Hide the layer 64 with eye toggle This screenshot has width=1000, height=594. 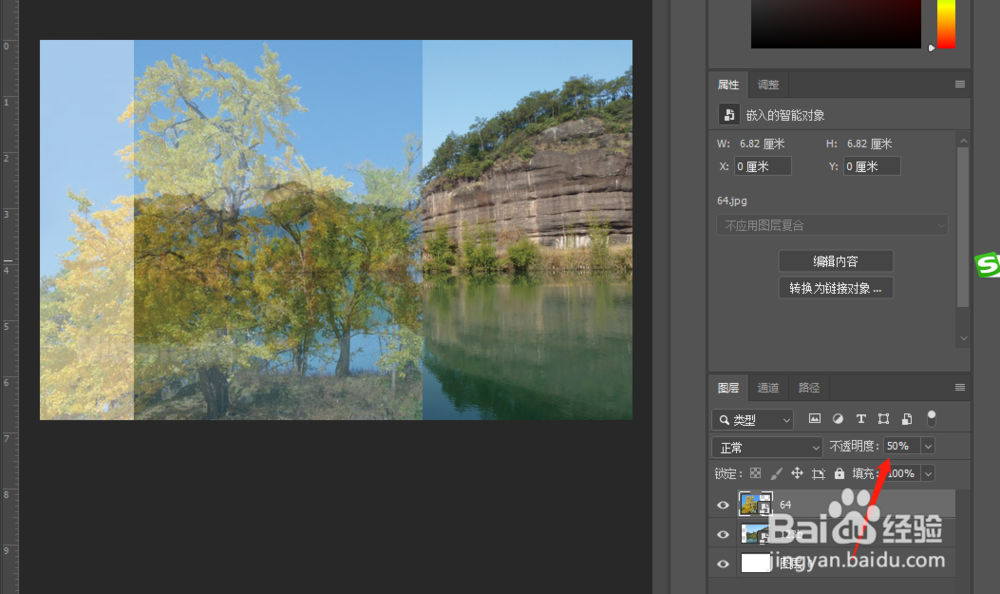[x=722, y=505]
